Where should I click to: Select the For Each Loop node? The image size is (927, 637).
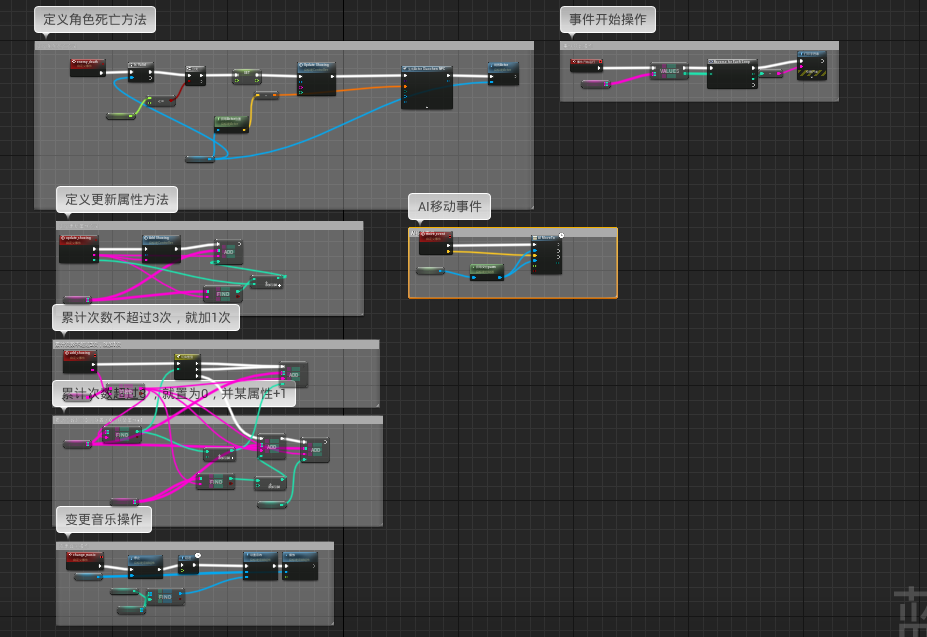pyautogui.click(x=731, y=73)
